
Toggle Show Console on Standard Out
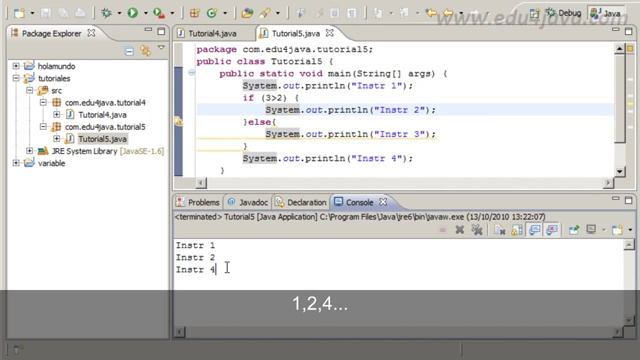click(534, 230)
